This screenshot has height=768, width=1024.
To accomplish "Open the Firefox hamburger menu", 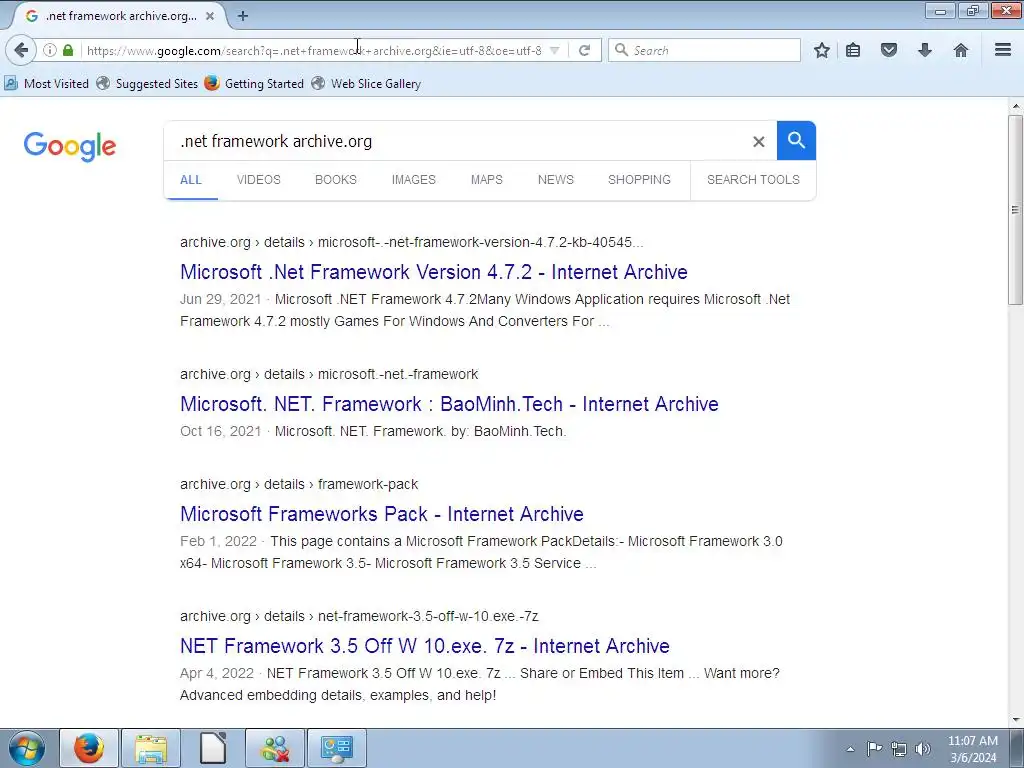I will click(1003, 50).
